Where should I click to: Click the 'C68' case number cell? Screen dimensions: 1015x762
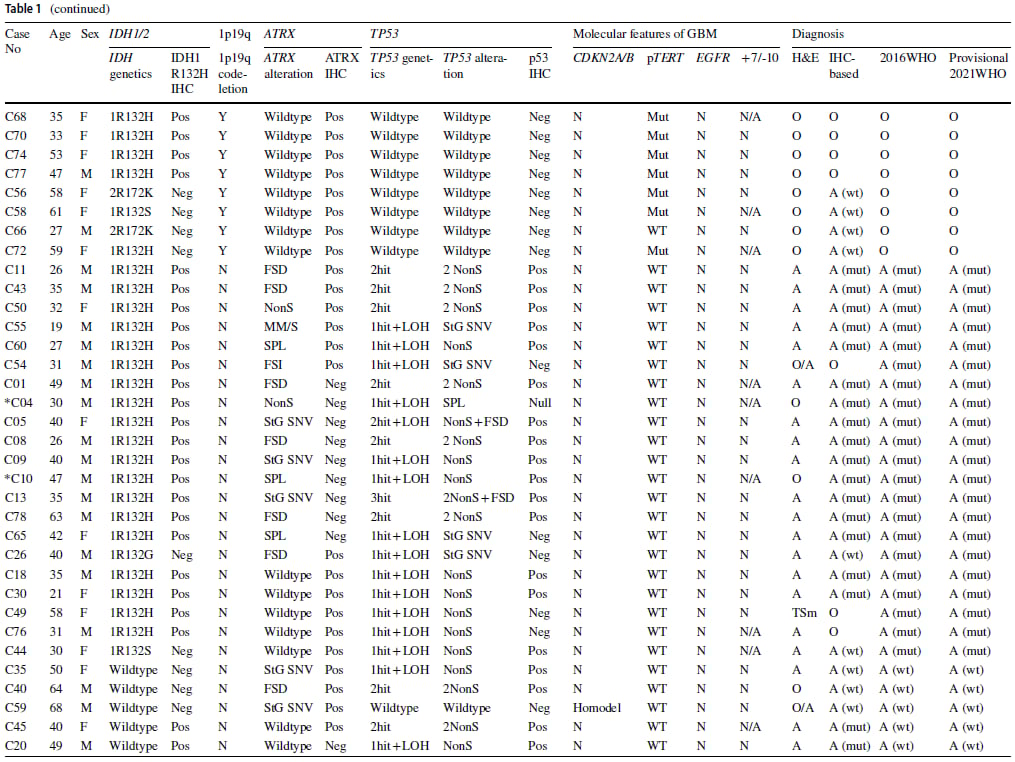(16, 117)
